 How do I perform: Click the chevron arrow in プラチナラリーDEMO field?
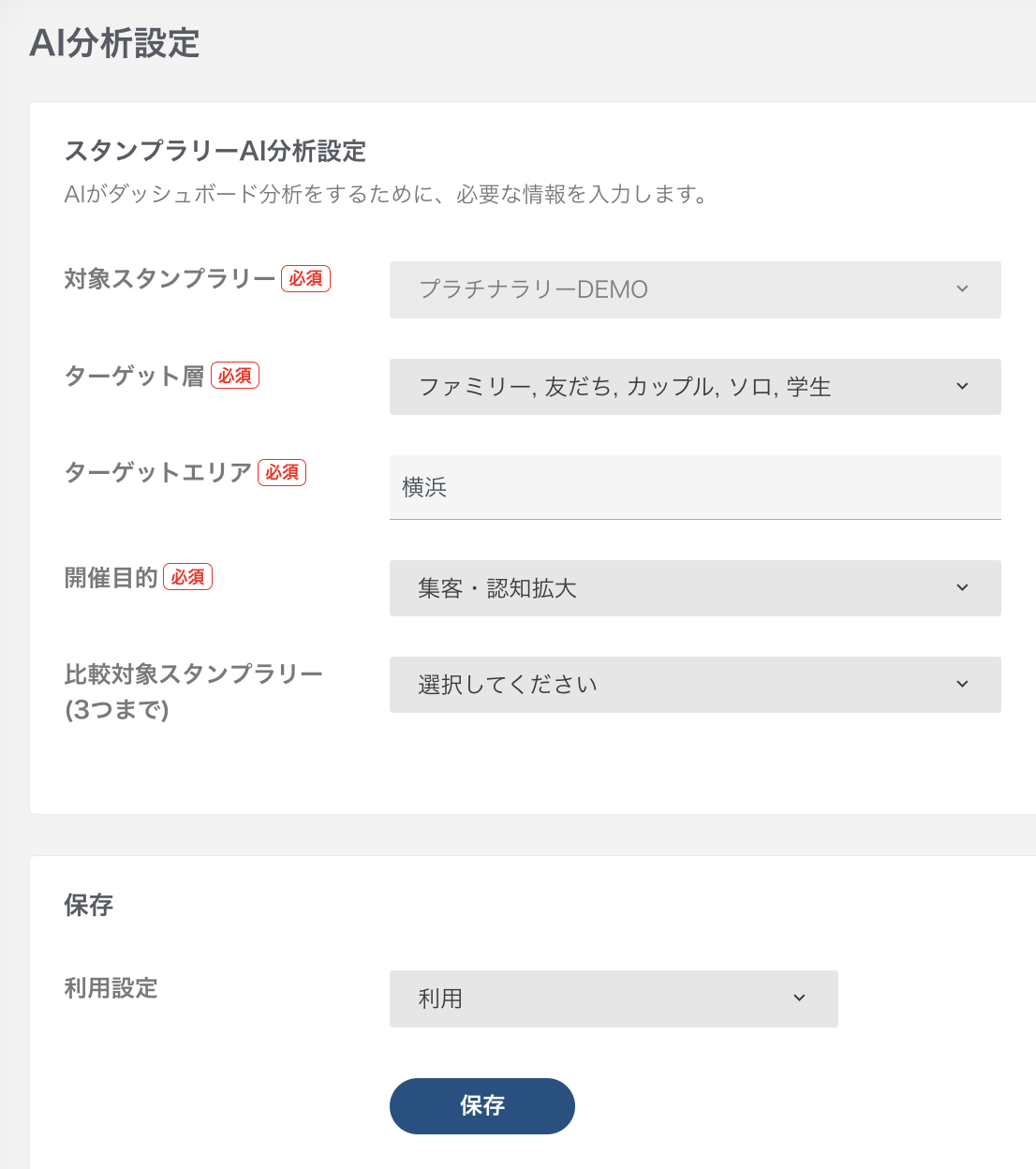(962, 289)
